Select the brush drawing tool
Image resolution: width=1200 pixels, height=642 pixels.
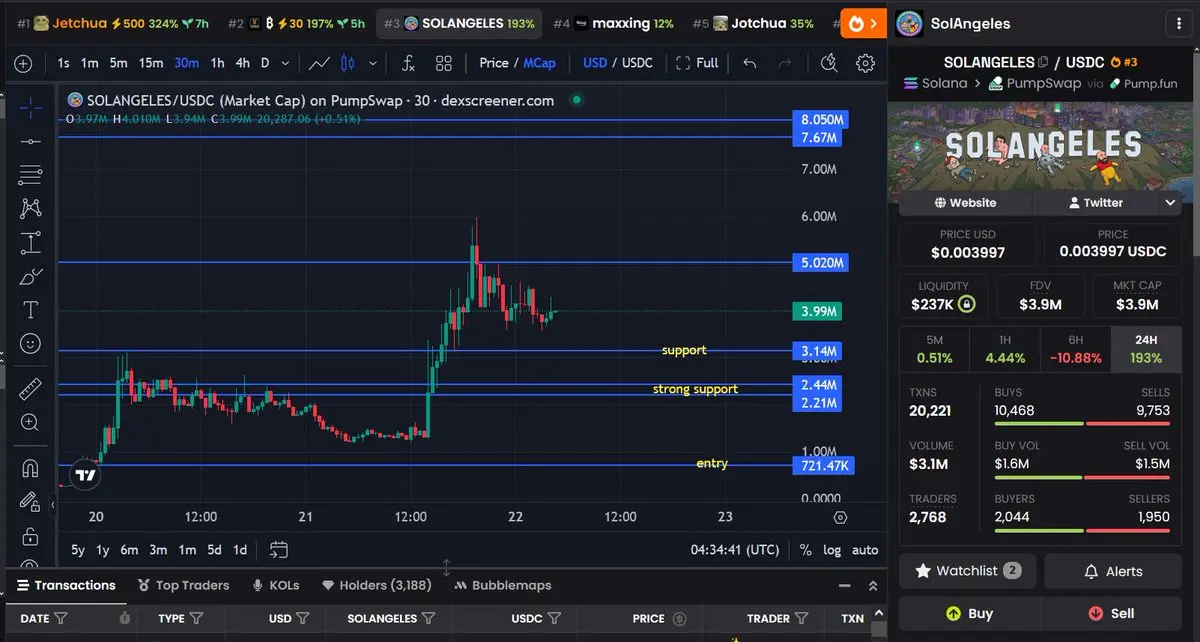pyautogui.click(x=31, y=276)
